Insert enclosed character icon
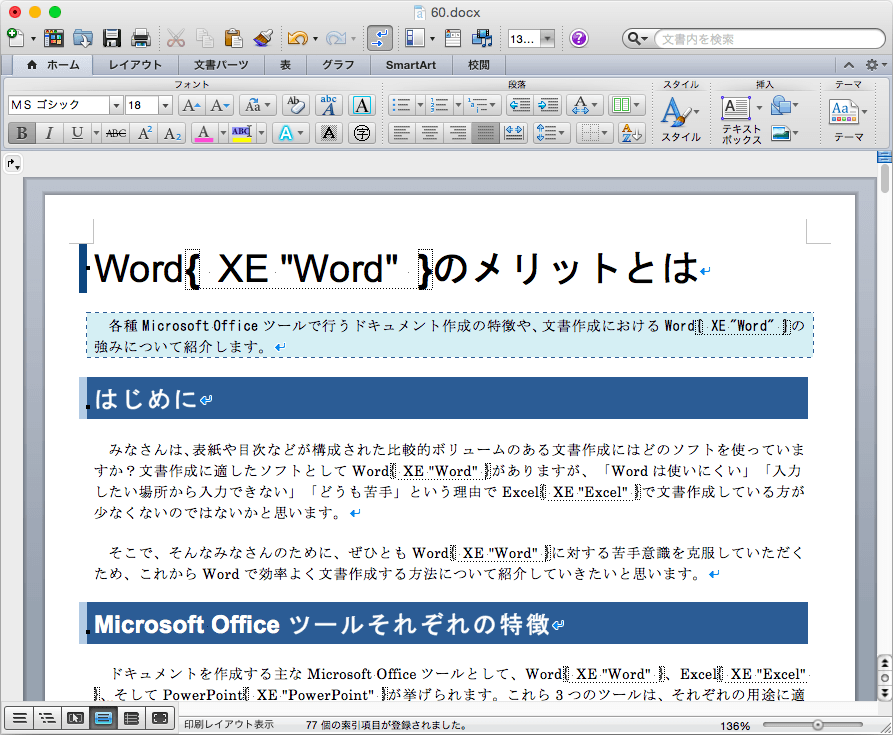This screenshot has width=893, height=735. point(362,133)
